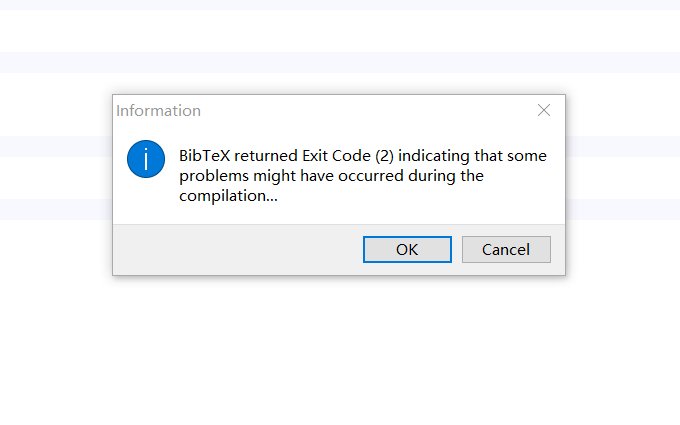The image size is (680, 425).
Task: Click the blue information icon
Action: point(146,159)
